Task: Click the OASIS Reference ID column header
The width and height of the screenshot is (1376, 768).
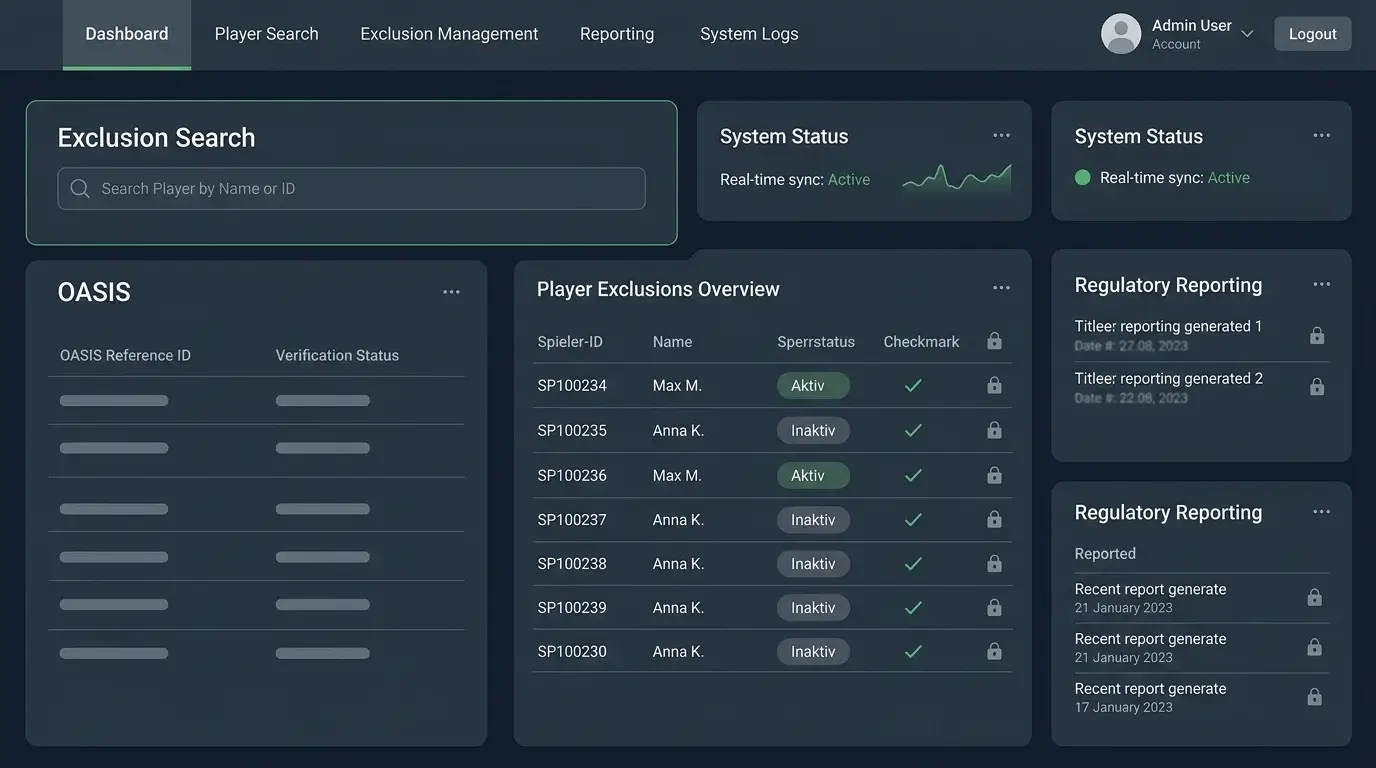Action: point(125,355)
